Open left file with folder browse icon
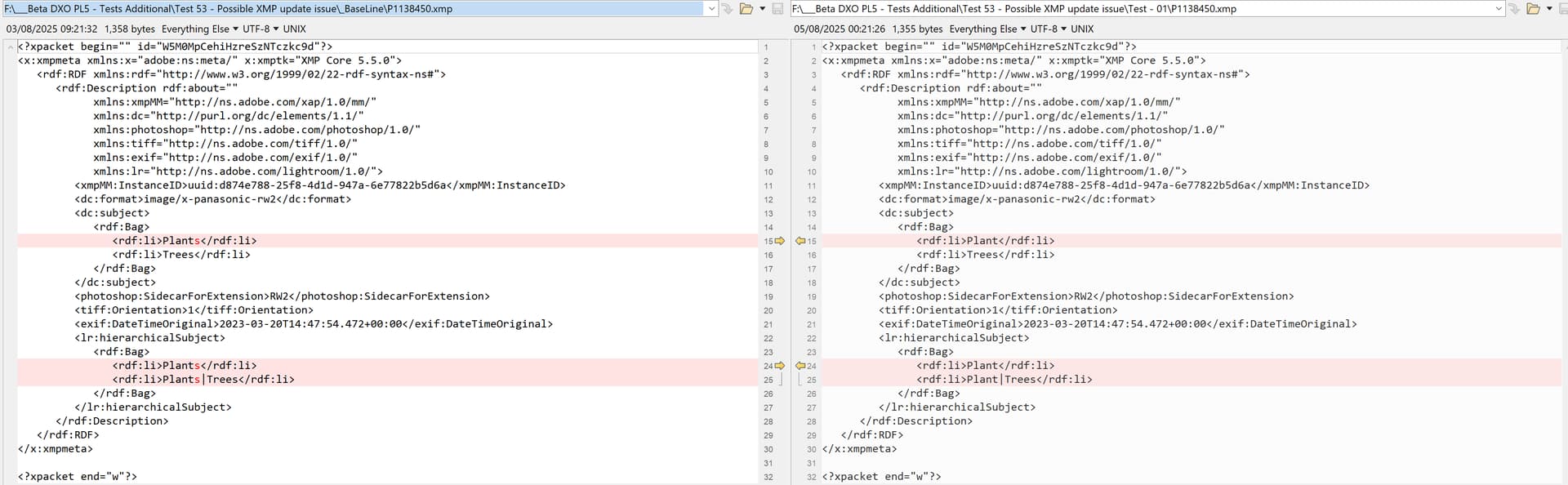The image size is (1568, 485). coord(746,9)
